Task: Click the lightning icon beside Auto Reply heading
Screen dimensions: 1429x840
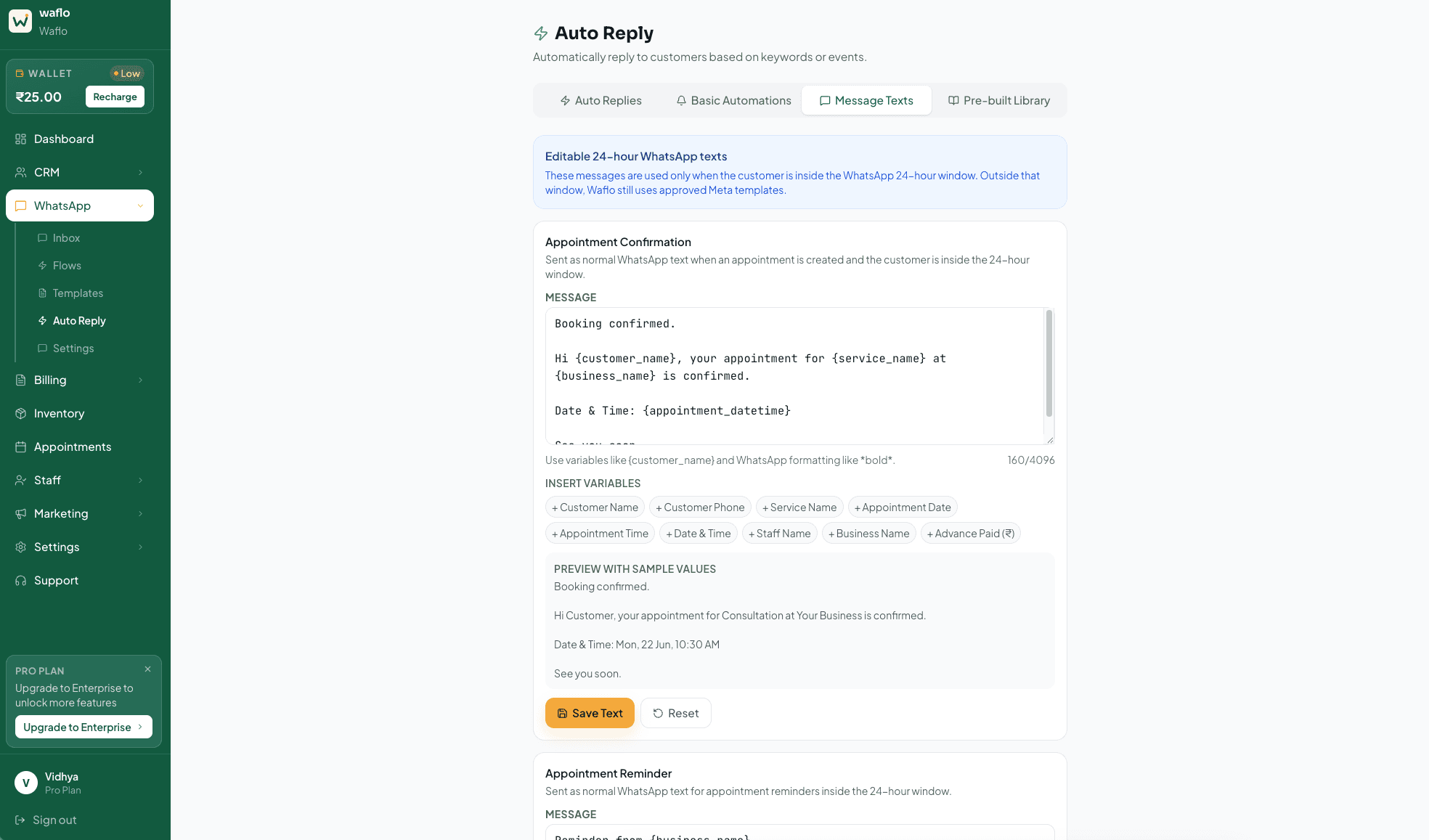Action: 541,33
